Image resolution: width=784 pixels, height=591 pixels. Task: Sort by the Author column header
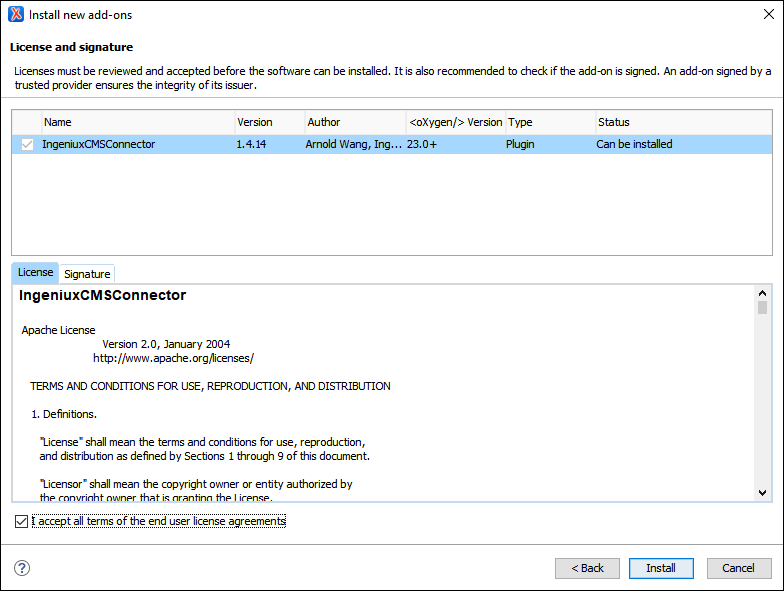pyautogui.click(x=356, y=122)
